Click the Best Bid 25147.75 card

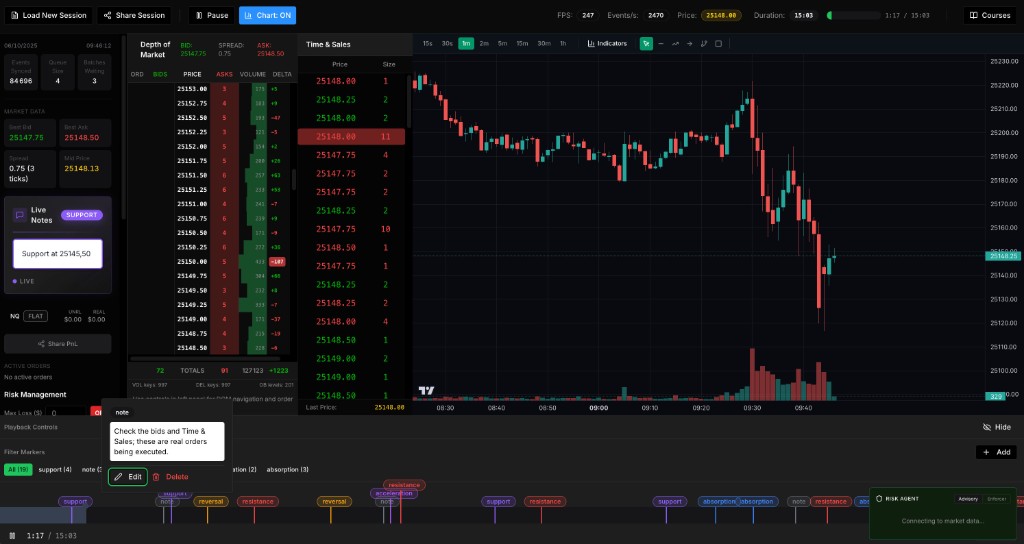tap(29, 133)
